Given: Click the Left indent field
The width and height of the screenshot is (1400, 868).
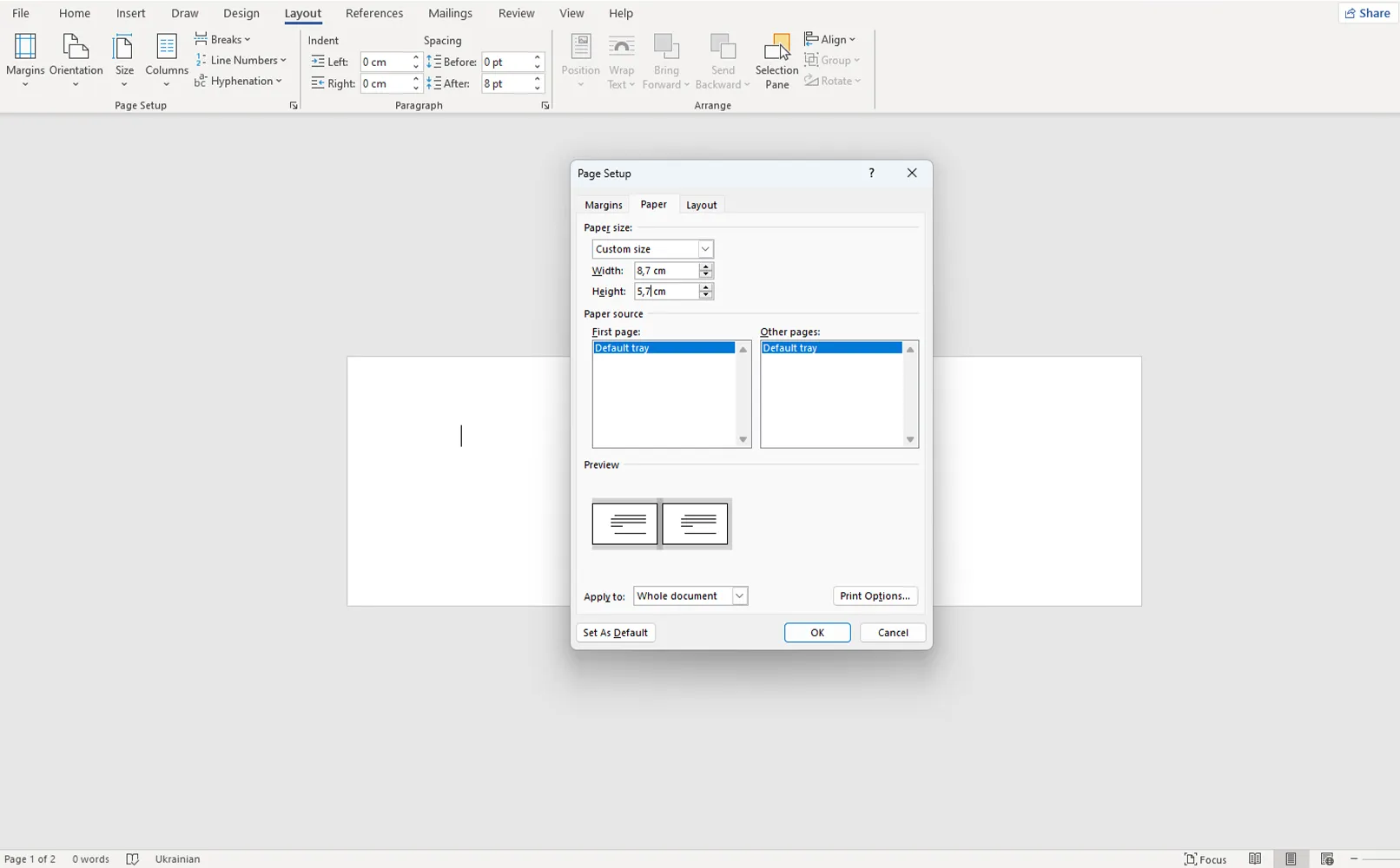Looking at the screenshot, I should pos(385,62).
